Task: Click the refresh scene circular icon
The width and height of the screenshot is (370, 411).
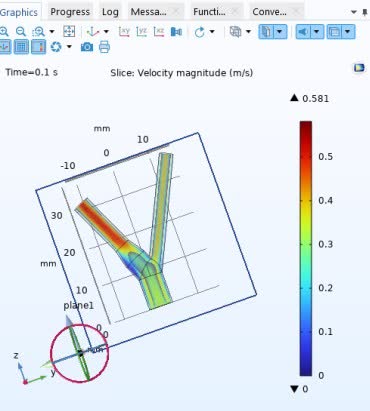Action: point(56,47)
